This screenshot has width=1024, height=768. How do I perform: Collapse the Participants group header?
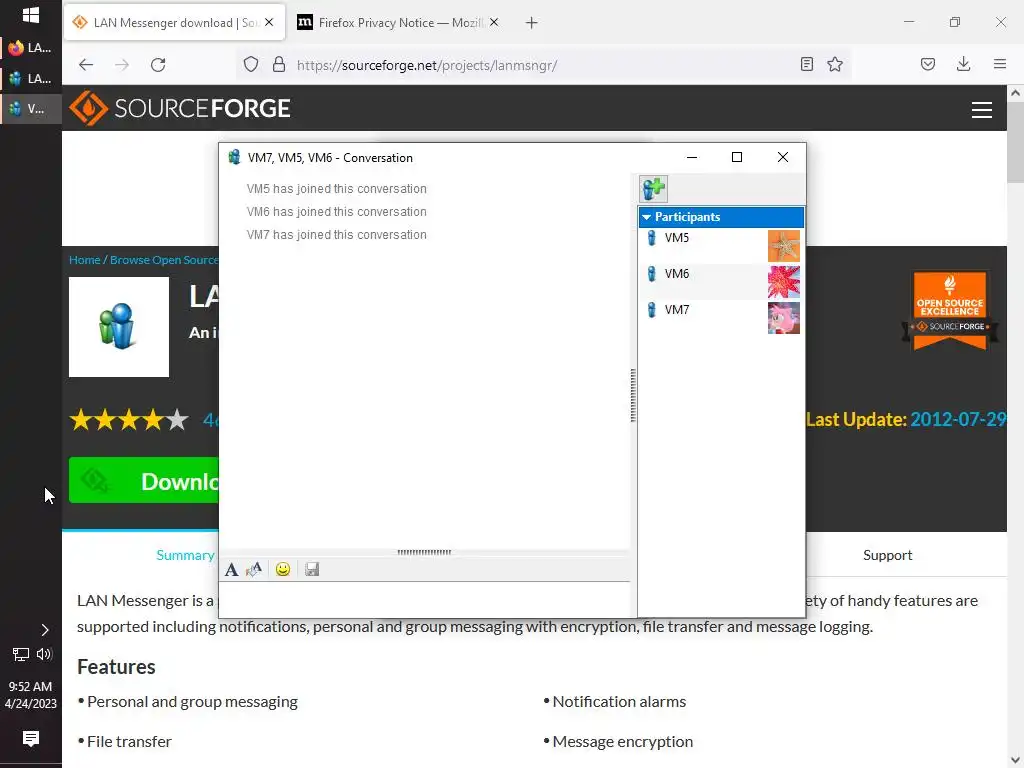click(x=721, y=217)
